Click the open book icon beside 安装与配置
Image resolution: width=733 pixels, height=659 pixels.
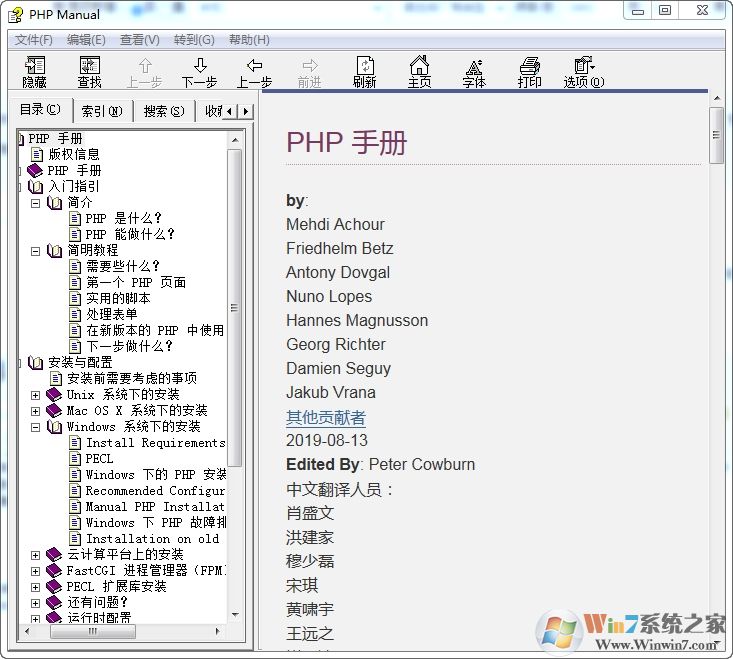click(35, 363)
